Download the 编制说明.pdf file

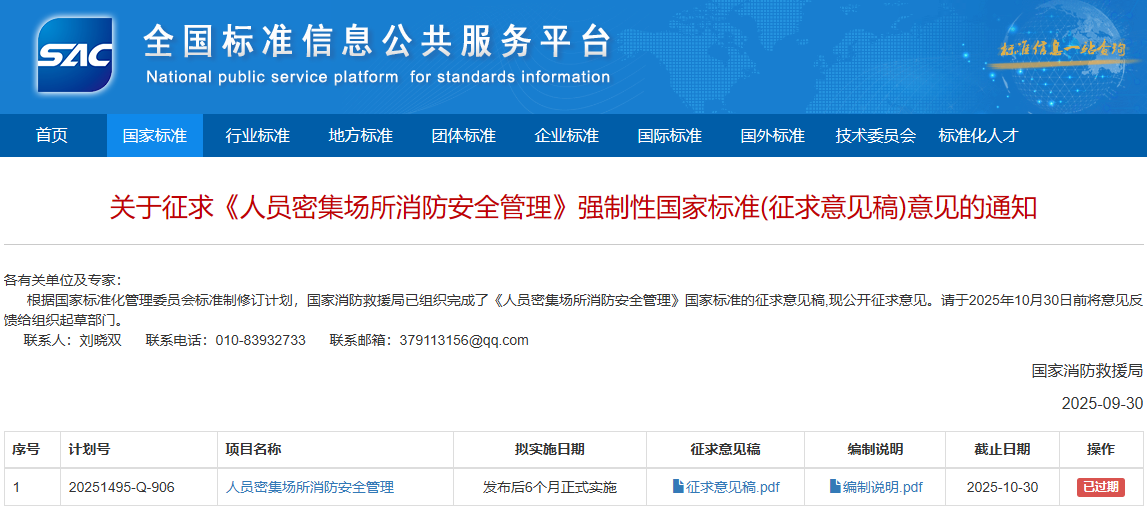[x=883, y=487]
